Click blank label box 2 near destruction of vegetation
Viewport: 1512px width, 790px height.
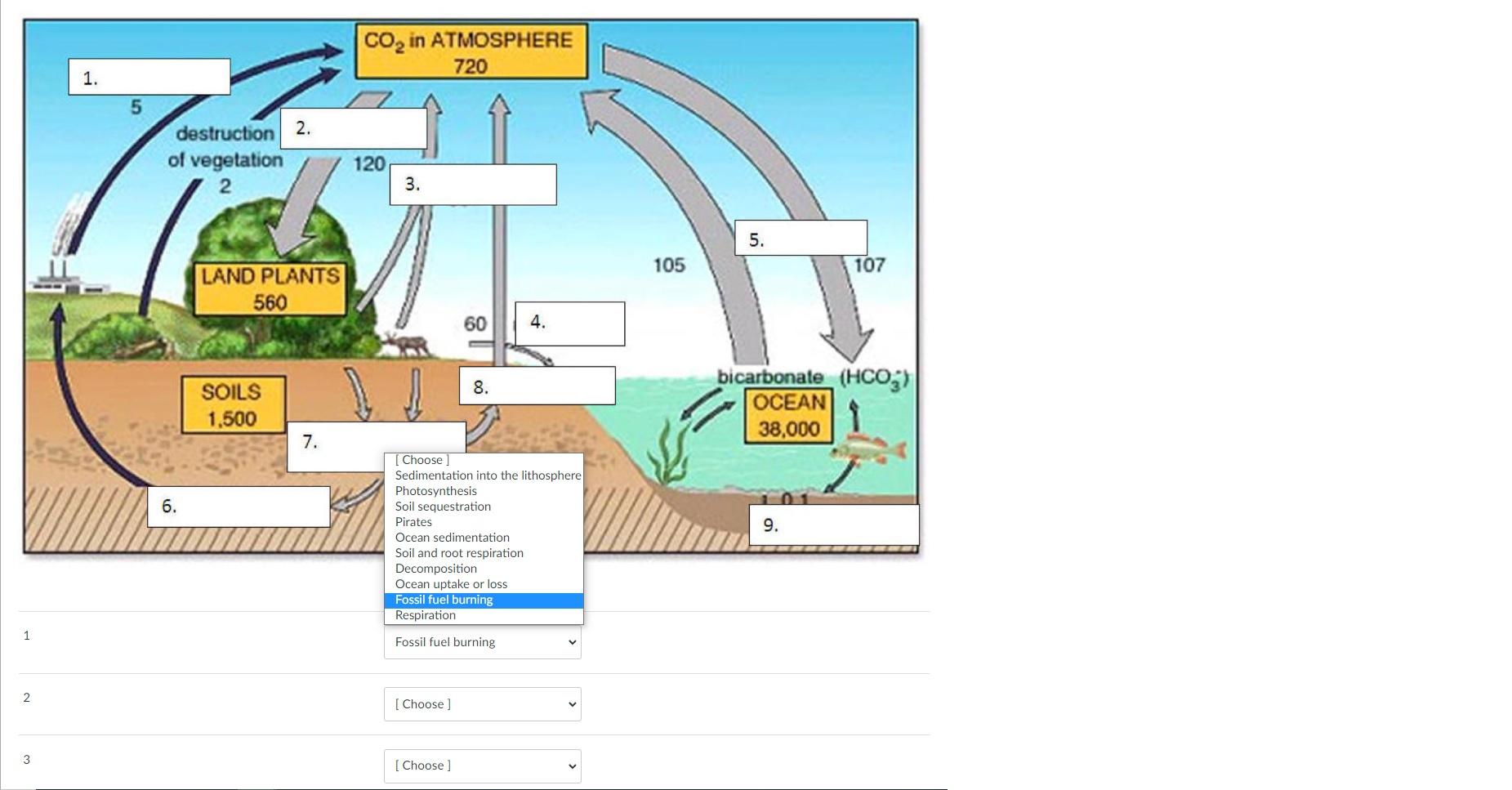pyautogui.click(x=354, y=128)
